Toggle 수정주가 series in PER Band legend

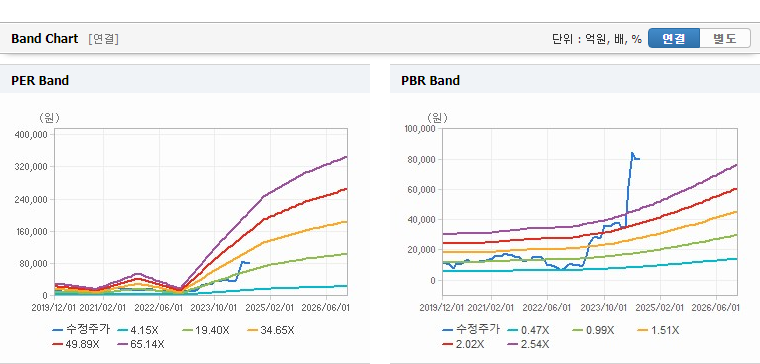(x=81, y=330)
